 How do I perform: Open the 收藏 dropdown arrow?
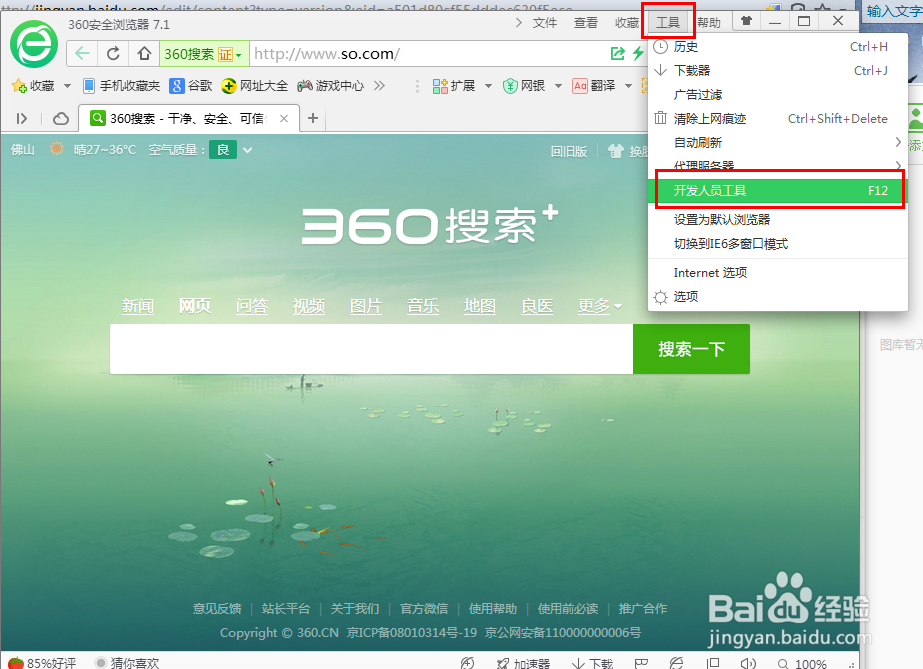(66, 85)
